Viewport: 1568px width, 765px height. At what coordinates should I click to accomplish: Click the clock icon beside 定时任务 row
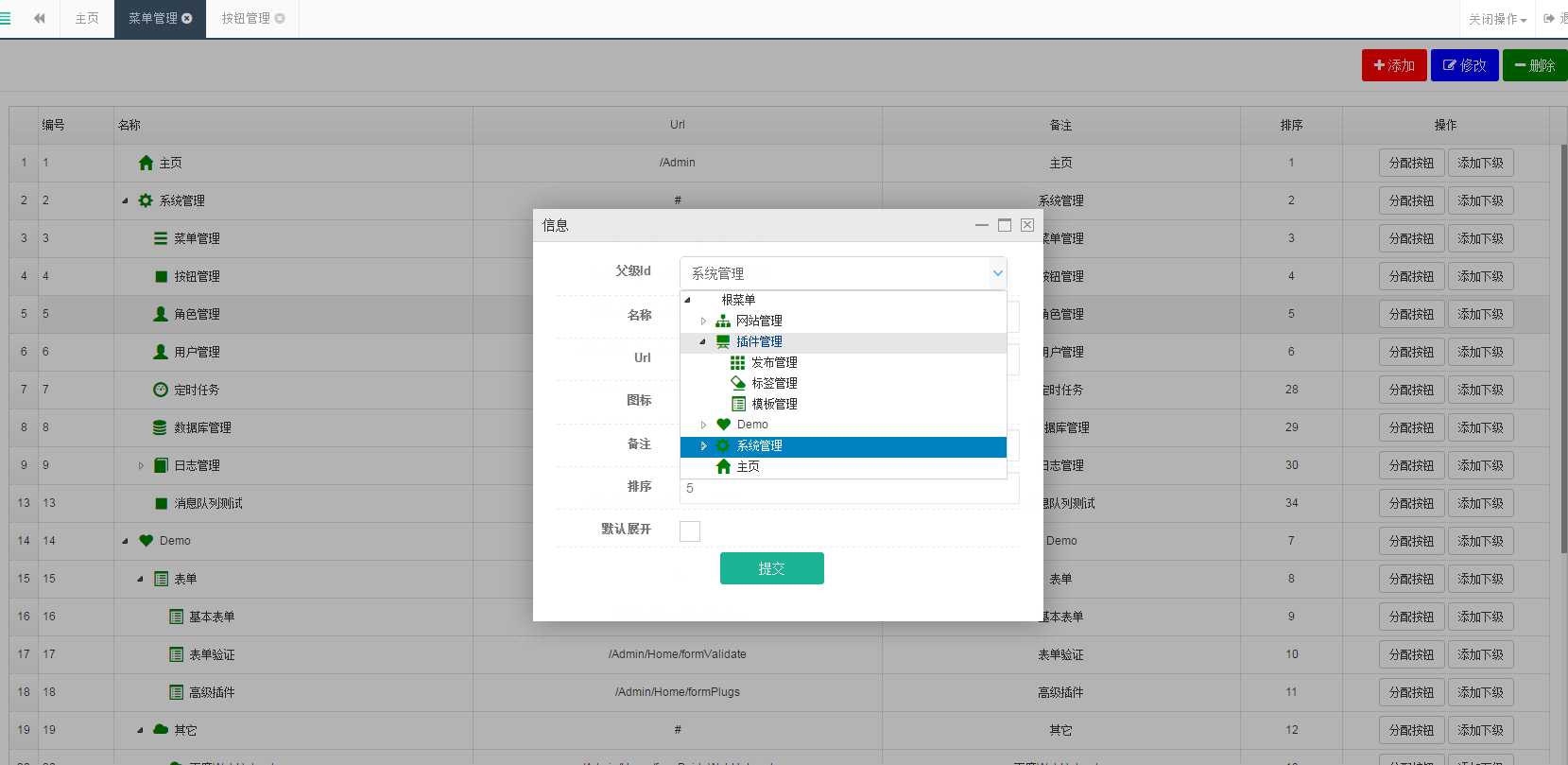161,390
